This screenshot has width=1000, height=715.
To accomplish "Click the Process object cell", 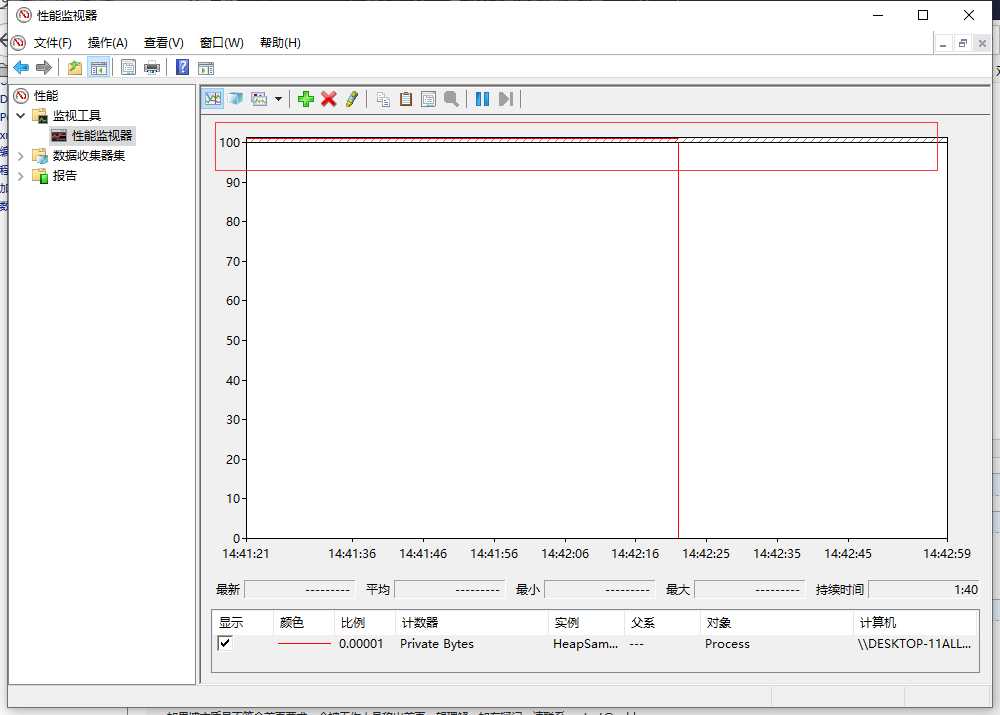I will 727,644.
